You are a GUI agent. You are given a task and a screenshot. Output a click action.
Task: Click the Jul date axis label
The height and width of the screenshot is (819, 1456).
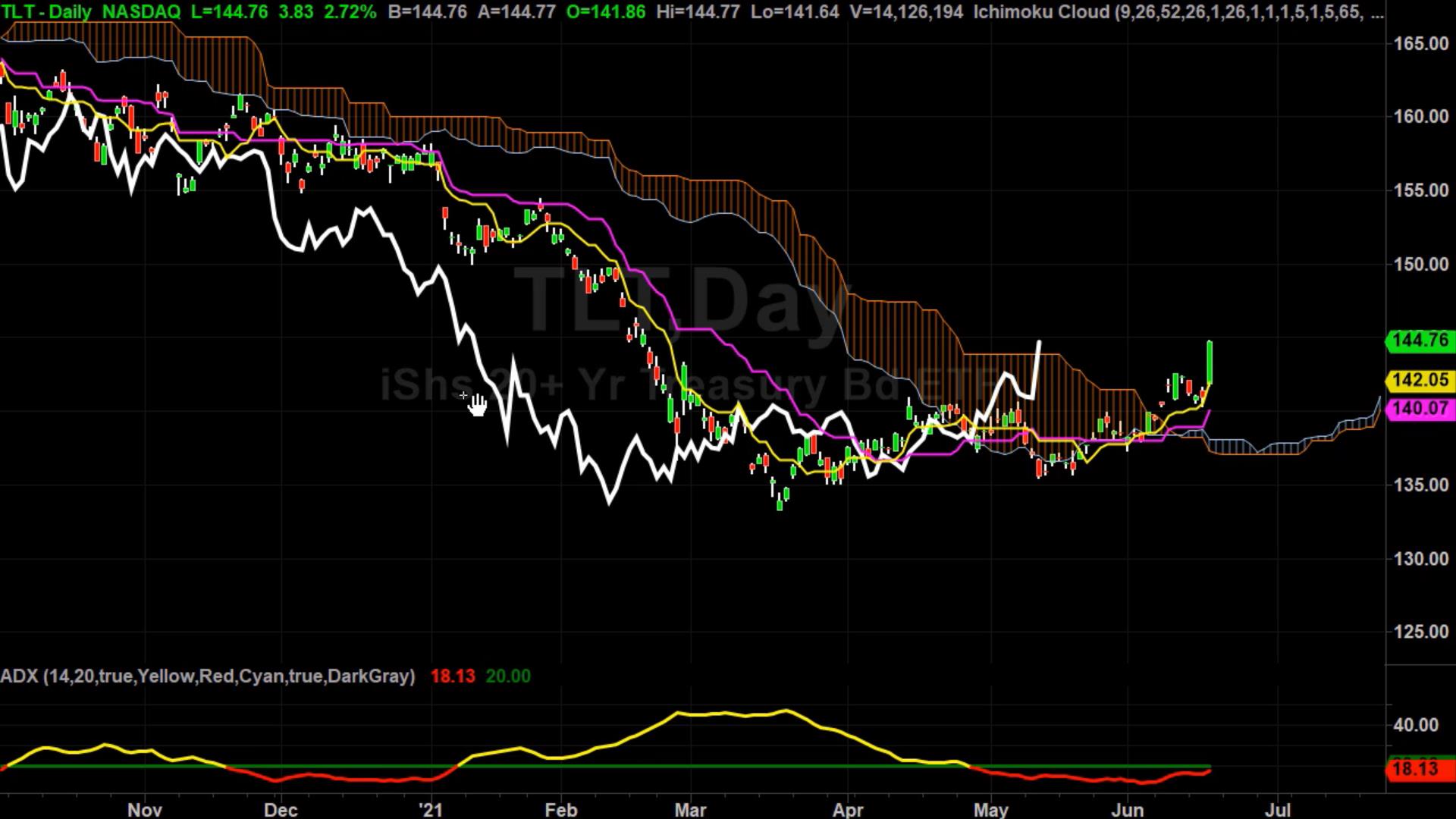(x=1279, y=809)
